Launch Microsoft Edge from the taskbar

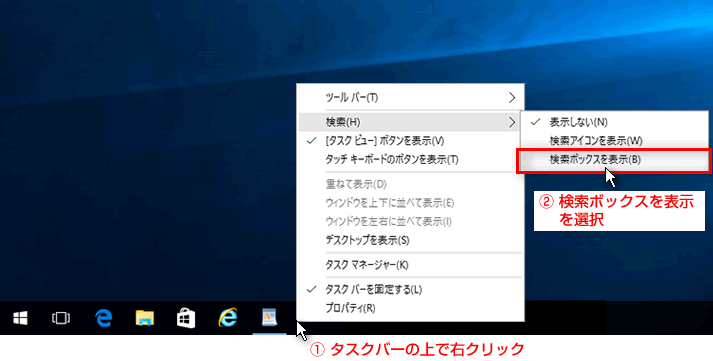tap(104, 318)
